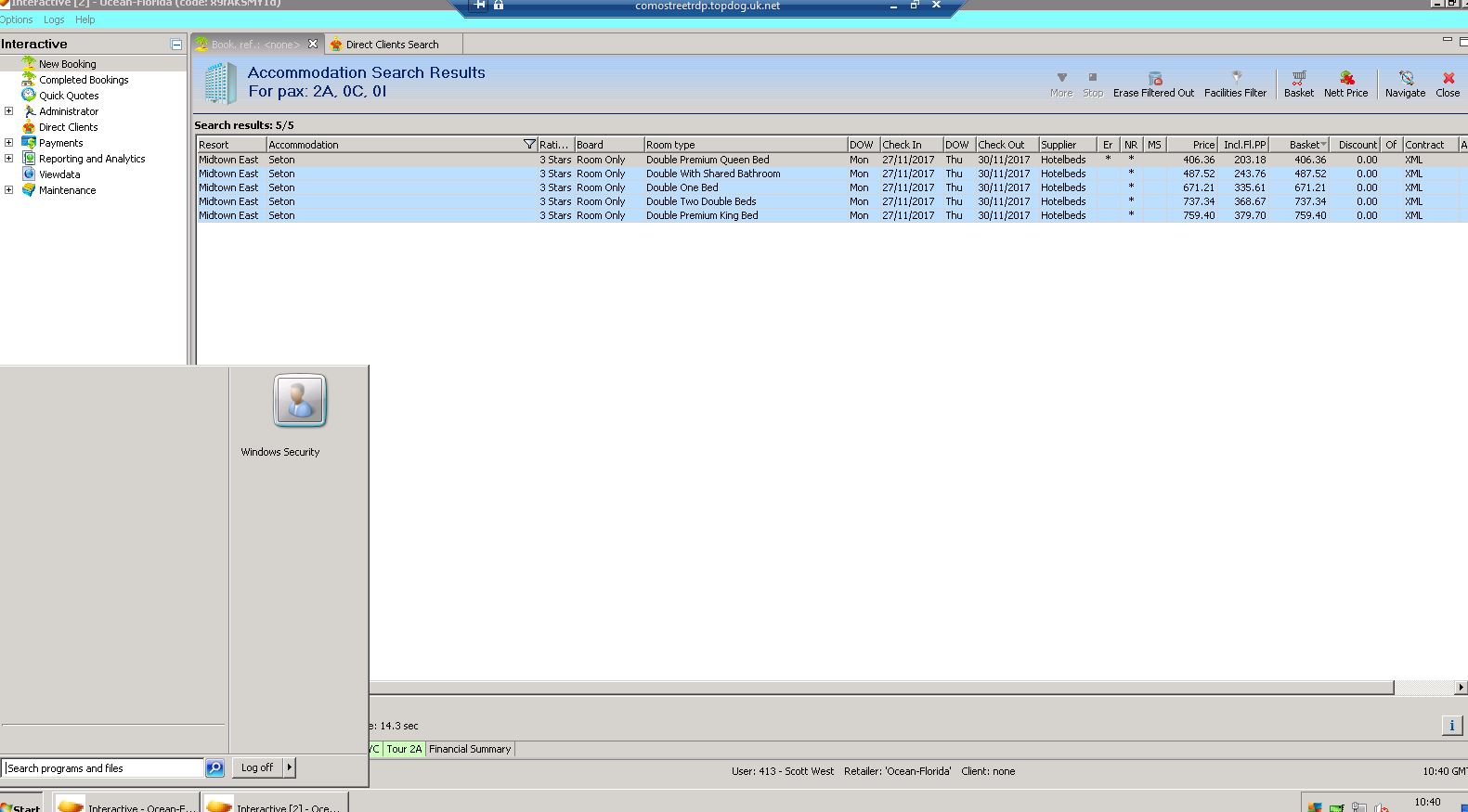Select the Double Two Double Beds row
Viewport: 1468px width, 812px height.
click(x=831, y=201)
